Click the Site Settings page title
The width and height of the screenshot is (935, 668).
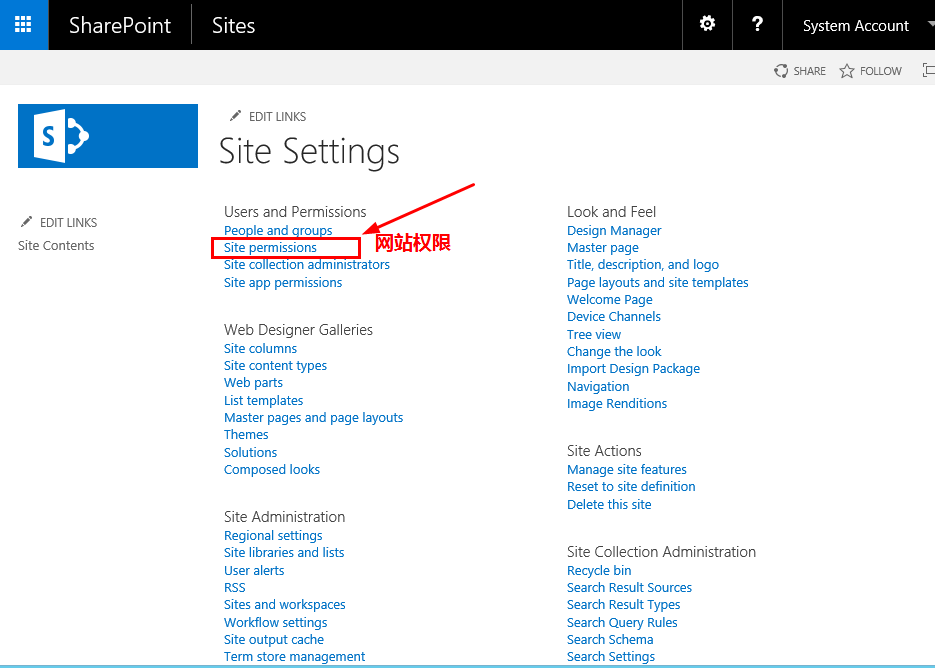309,151
